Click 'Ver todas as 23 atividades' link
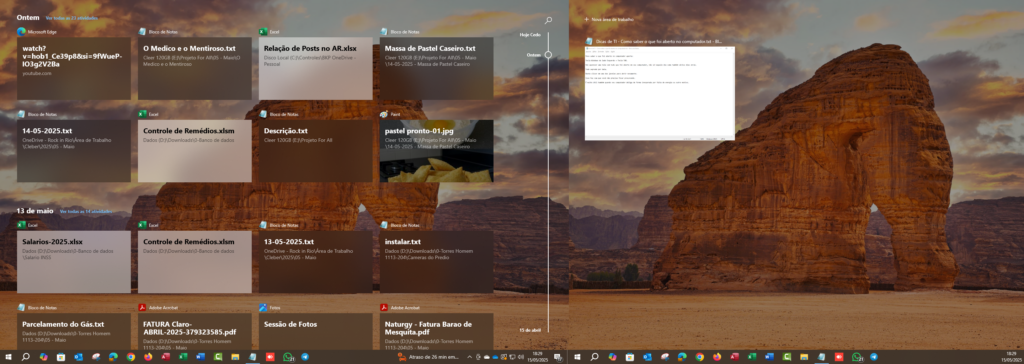1024x364 pixels. coord(72,18)
